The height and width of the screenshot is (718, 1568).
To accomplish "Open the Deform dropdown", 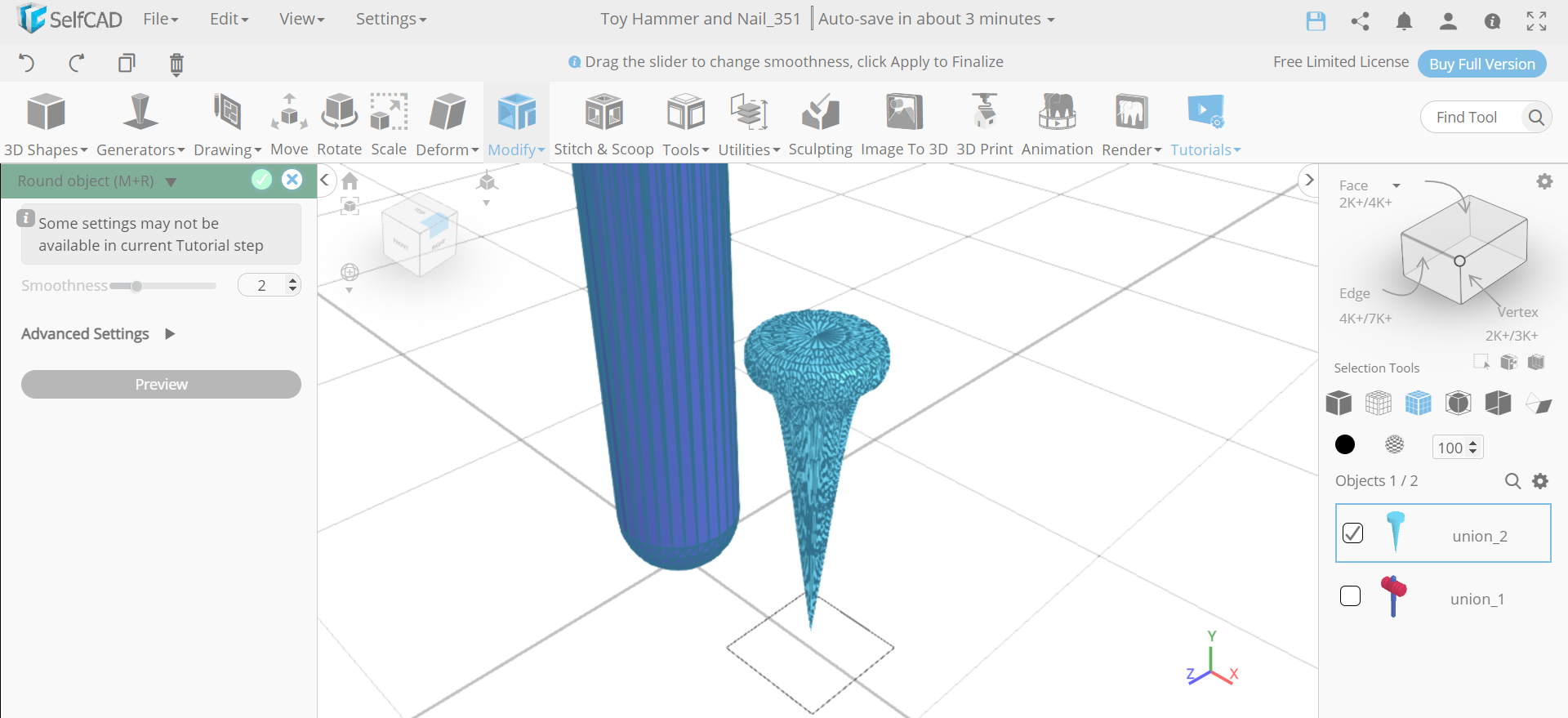I will click(447, 125).
